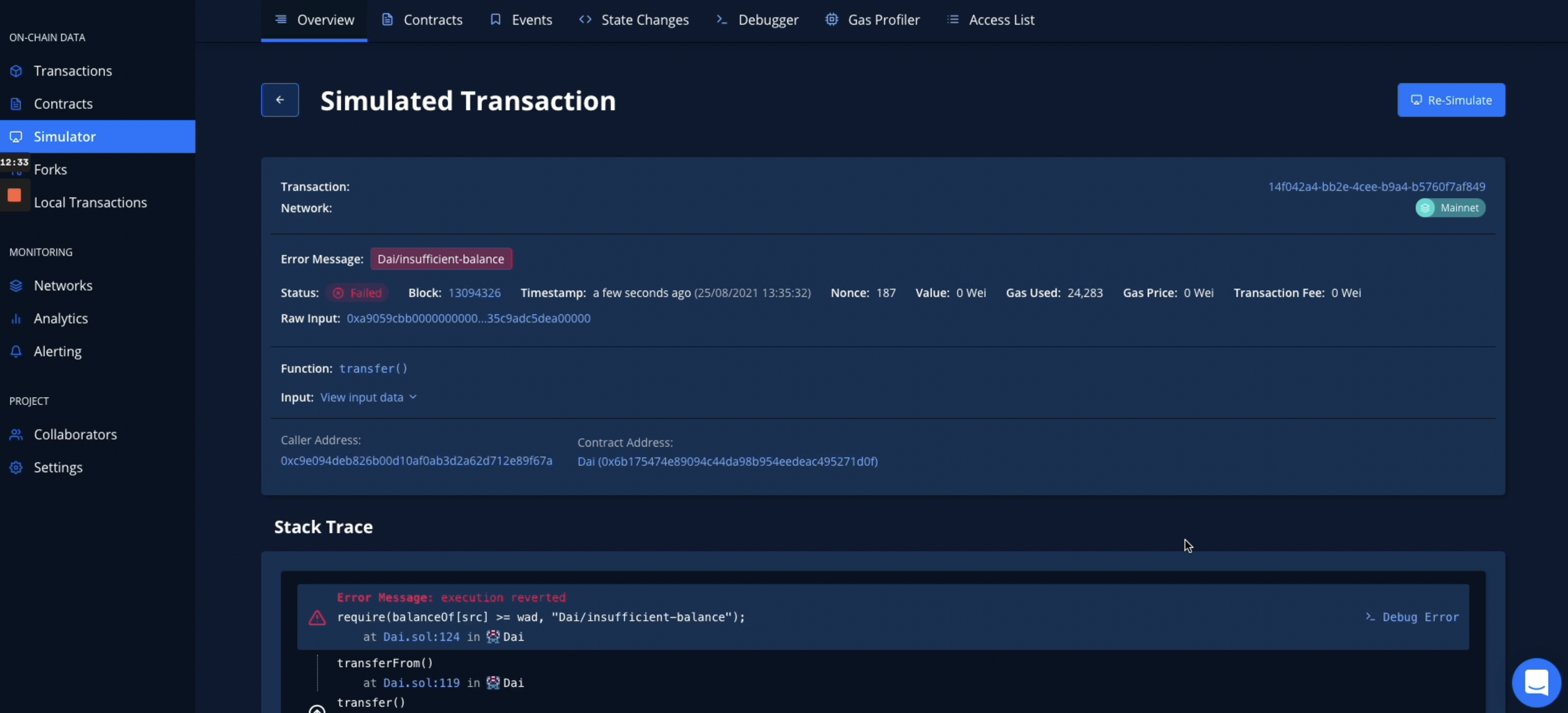
Task: Click the Dai/insufficient-balance error badge
Action: (441, 259)
